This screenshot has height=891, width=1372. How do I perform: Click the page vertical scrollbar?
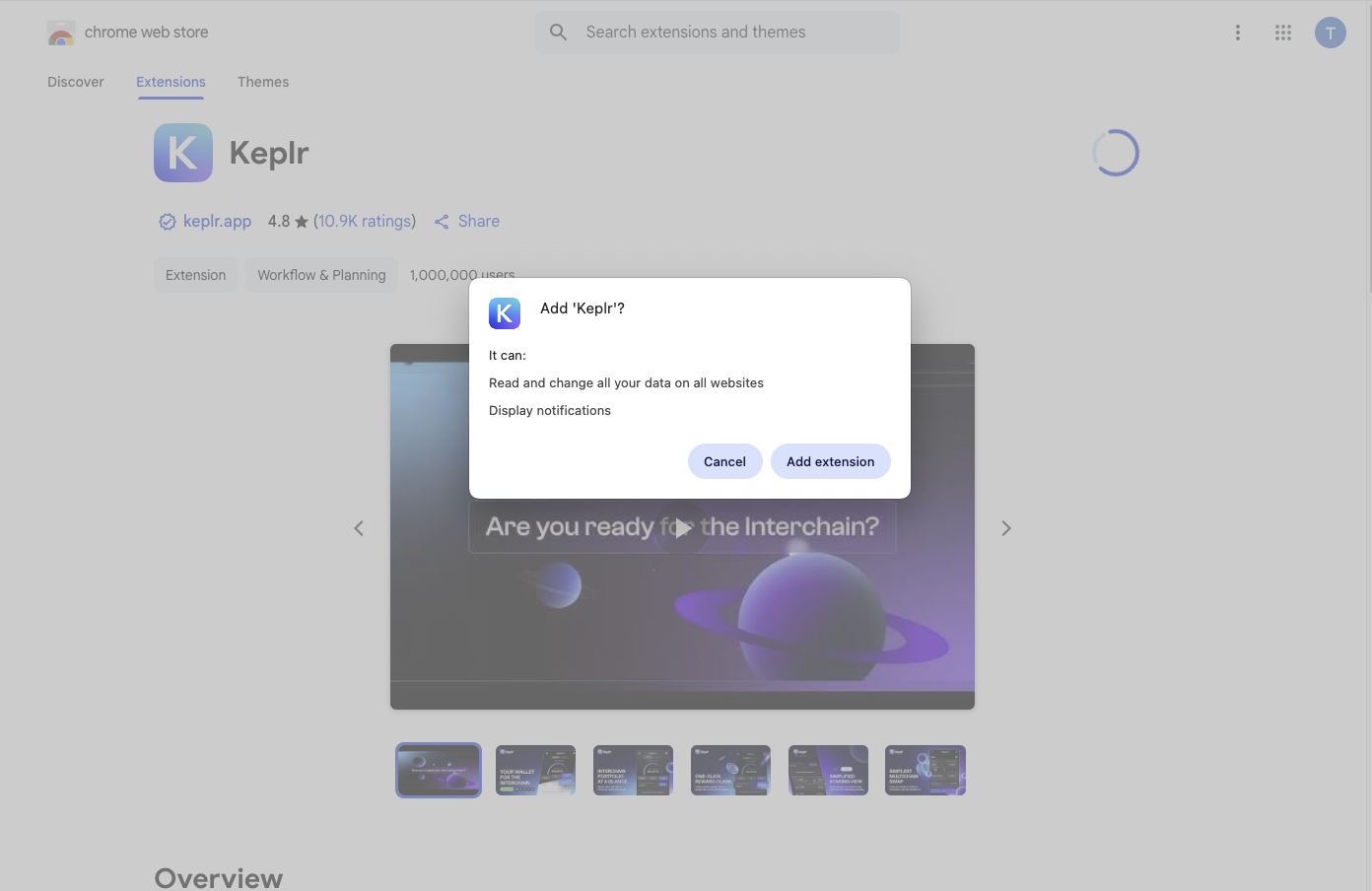click(1369, 148)
